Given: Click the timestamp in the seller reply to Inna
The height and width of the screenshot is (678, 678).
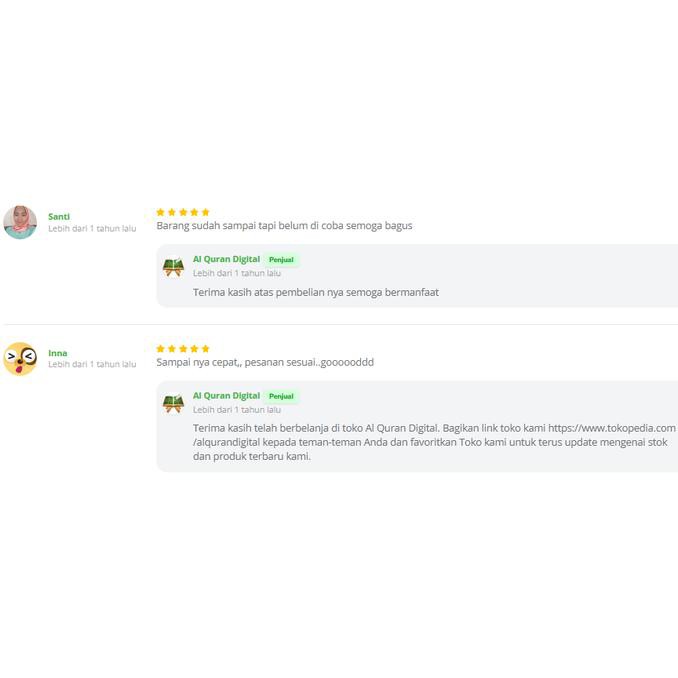Looking at the screenshot, I should pyautogui.click(x=237, y=409).
